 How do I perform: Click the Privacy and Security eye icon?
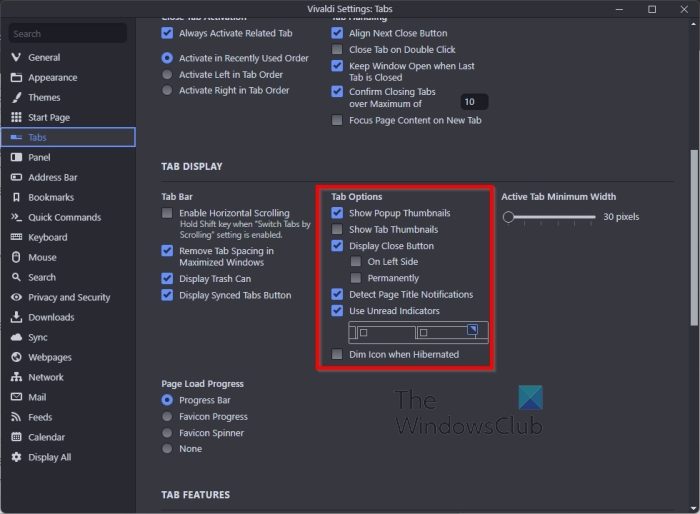coord(16,297)
